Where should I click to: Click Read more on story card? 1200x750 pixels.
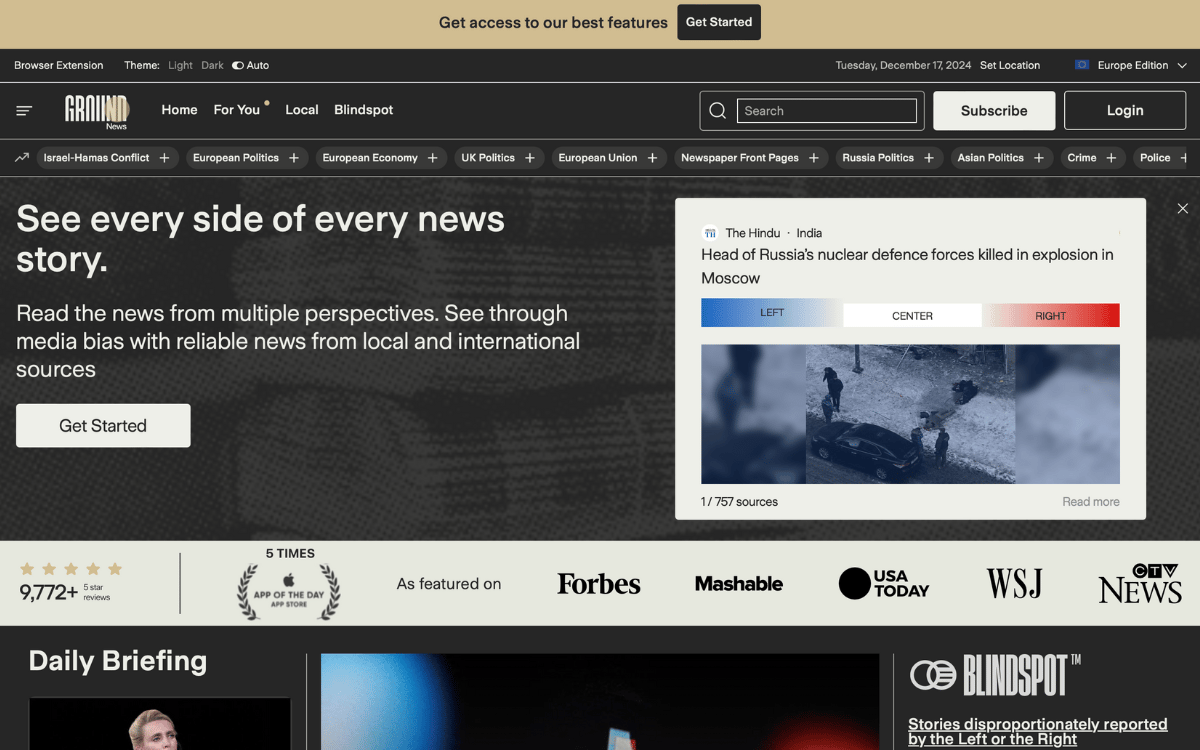[1091, 502]
